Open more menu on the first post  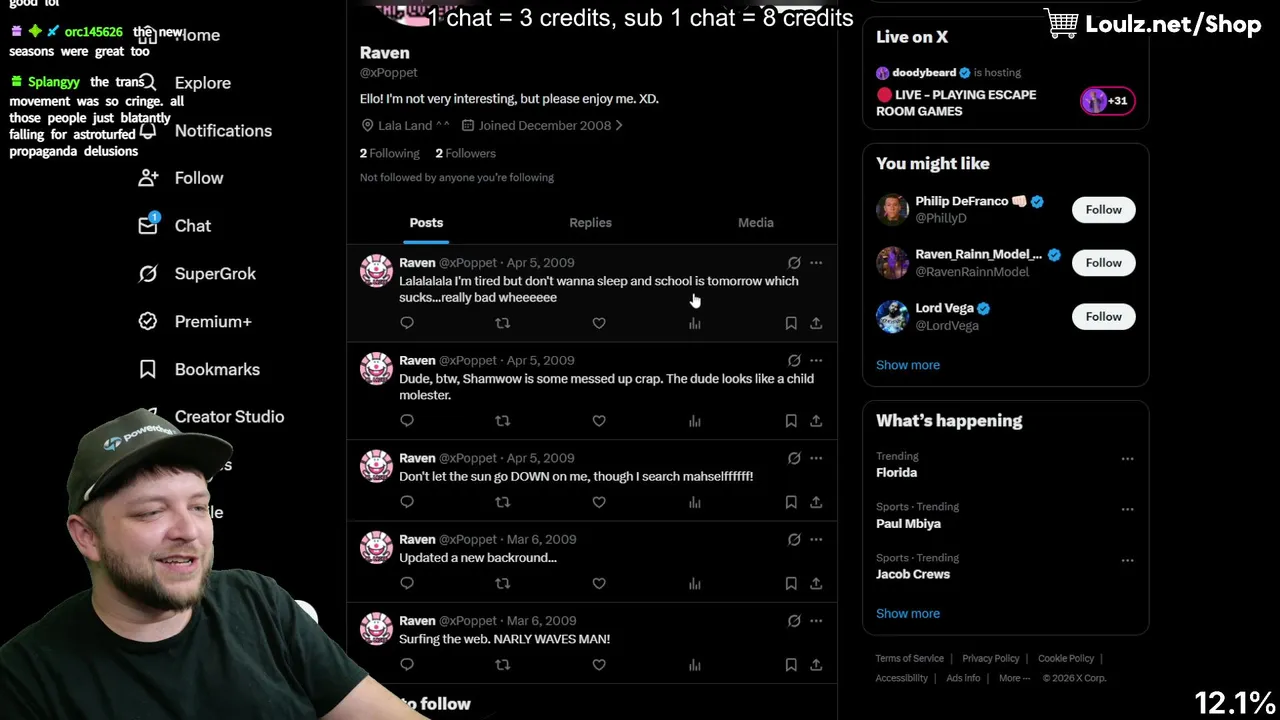coord(816,263)
